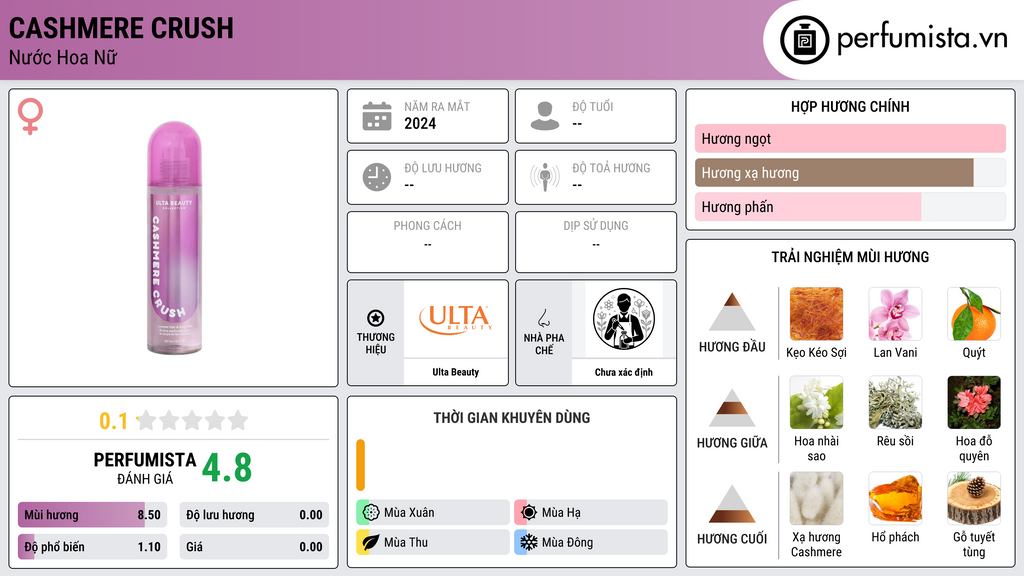Click the calendar icon beside Năm ra mắt
Image resolution: width=1024 pixels, height=576 pixels.
pyautogui.click(x=377, y=116)
